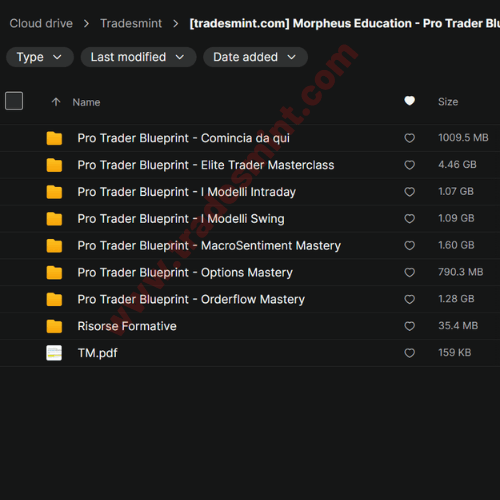500x500 pixels.
Task: Tick the select-all checkbox in header
Action: tap(14, 101)
